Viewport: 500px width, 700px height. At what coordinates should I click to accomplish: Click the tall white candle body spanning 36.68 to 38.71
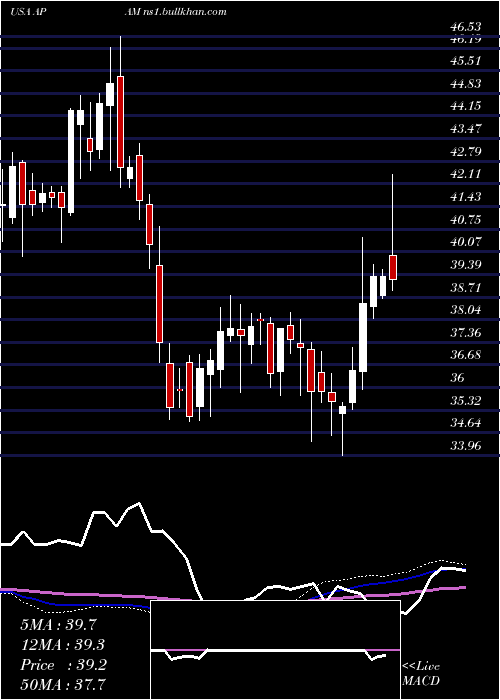click(x=363, y=338)
